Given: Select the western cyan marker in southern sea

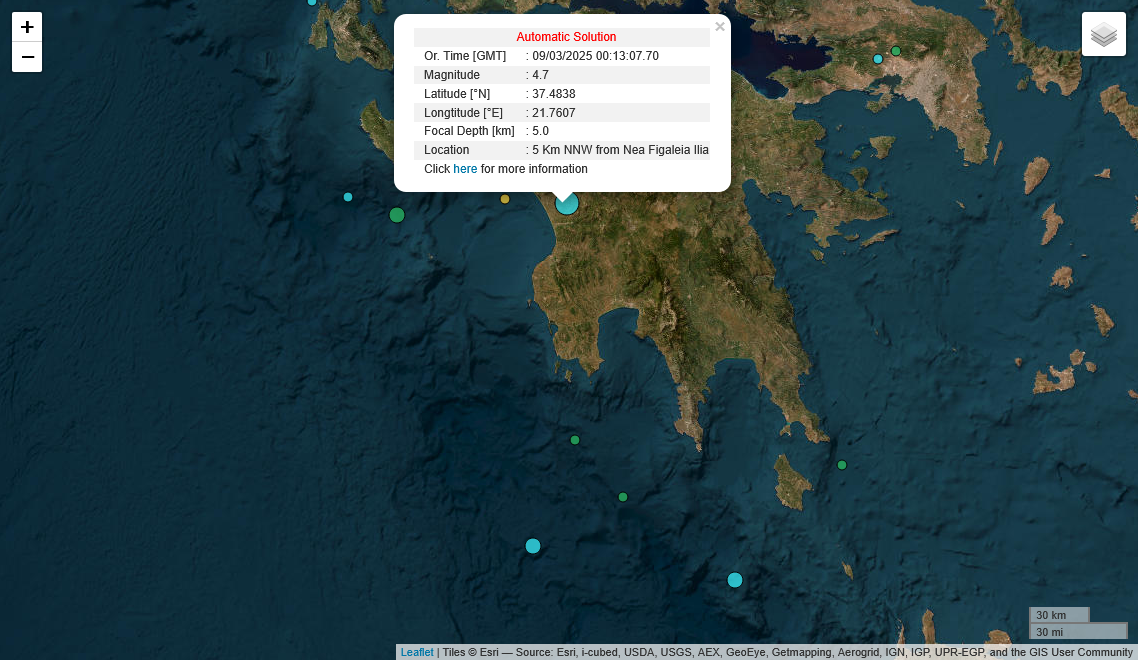Looking at the screenshot, I should (x=533, y=546).
